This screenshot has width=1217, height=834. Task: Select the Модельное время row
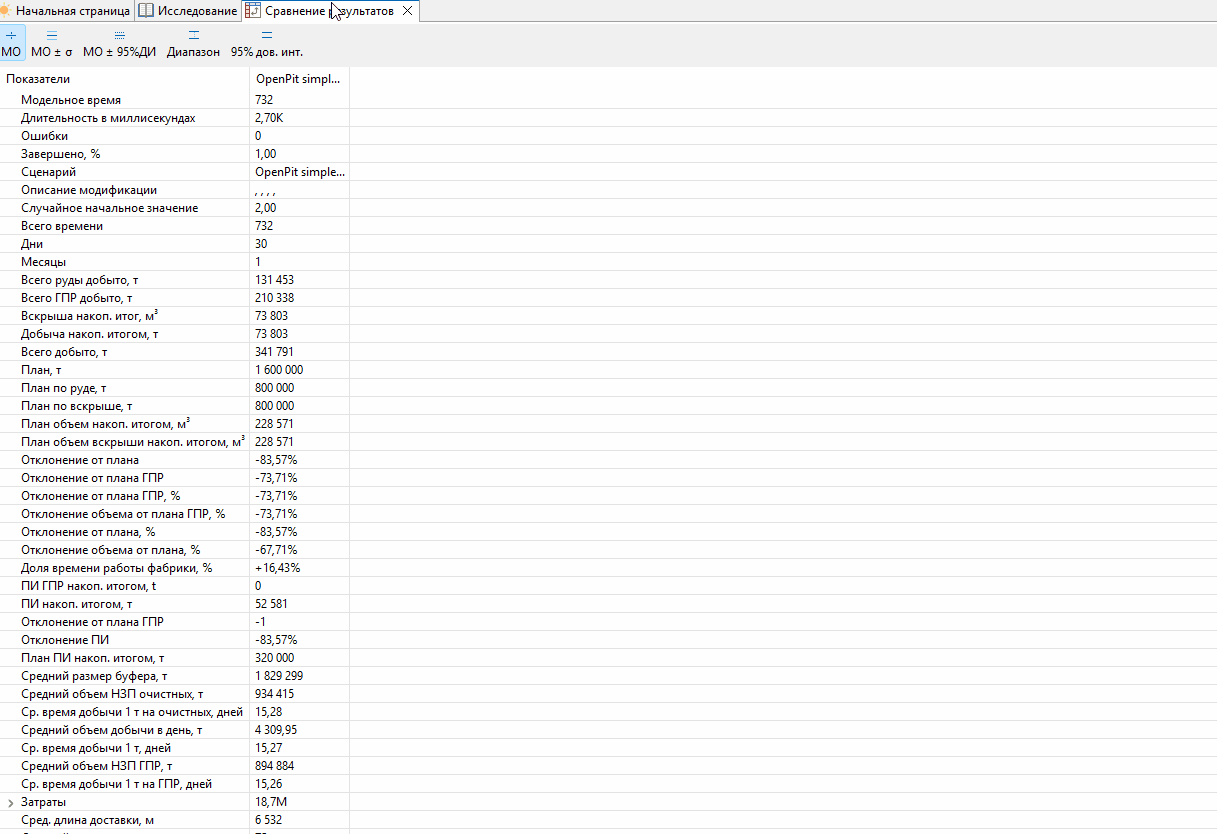175,100
